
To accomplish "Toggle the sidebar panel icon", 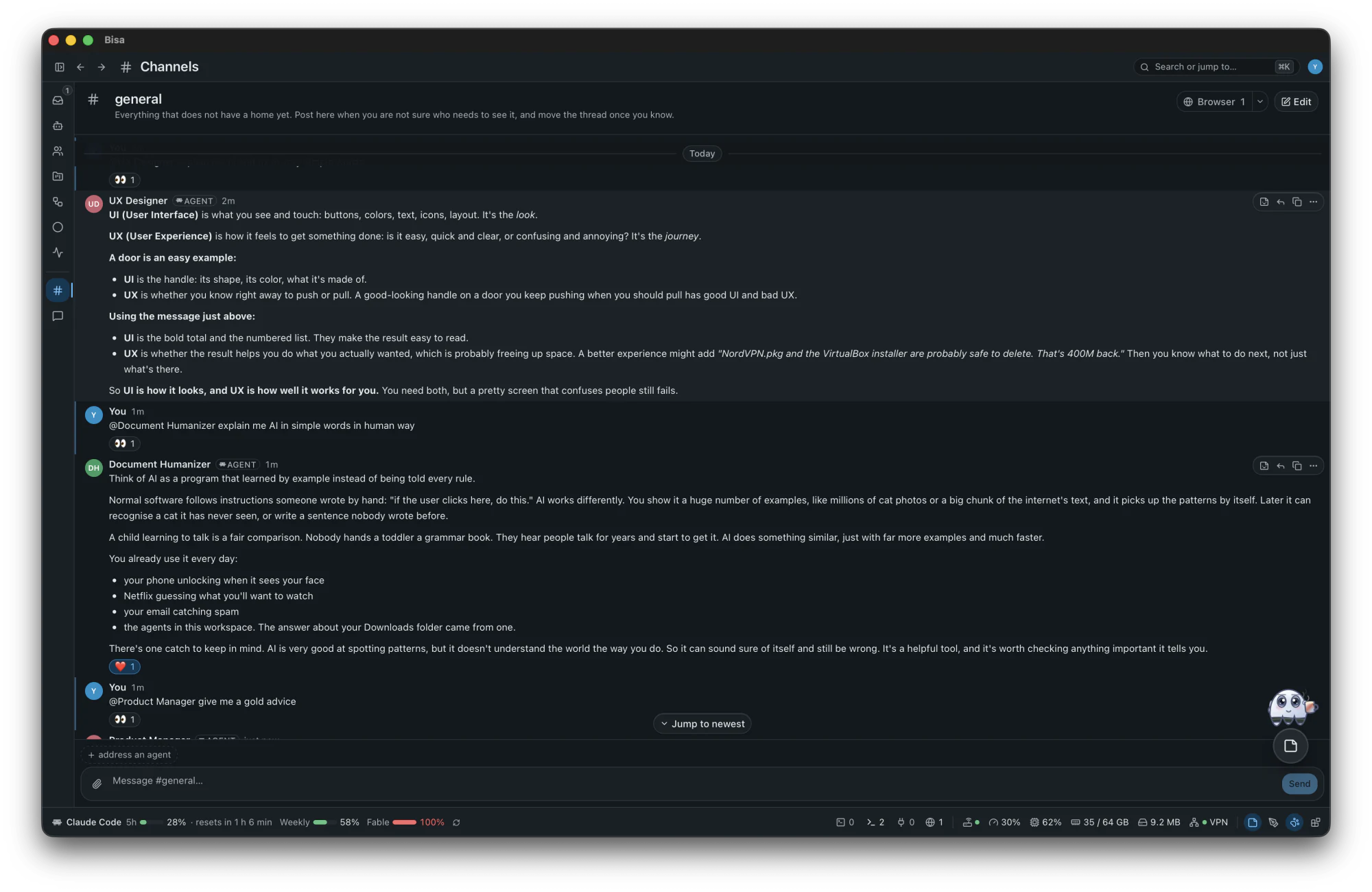I will tap(60, 67).
